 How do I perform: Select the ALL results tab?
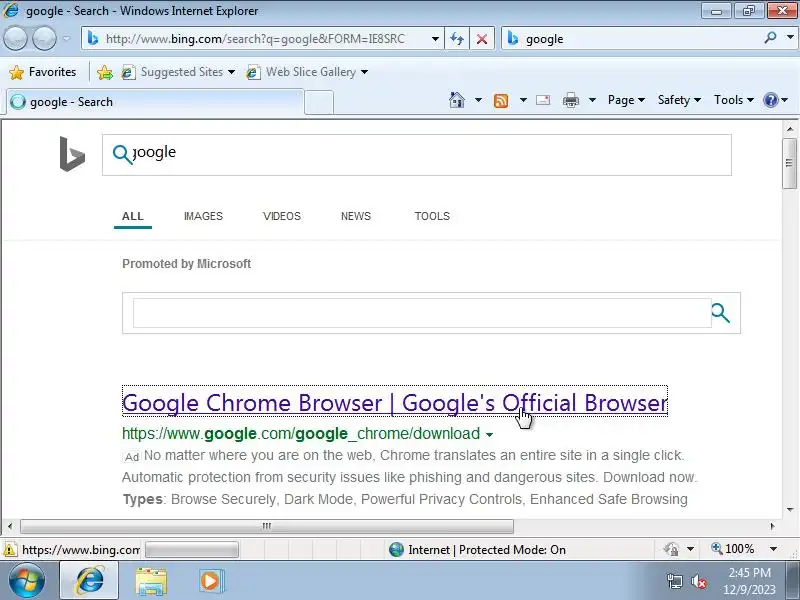(x=133, y=216)
